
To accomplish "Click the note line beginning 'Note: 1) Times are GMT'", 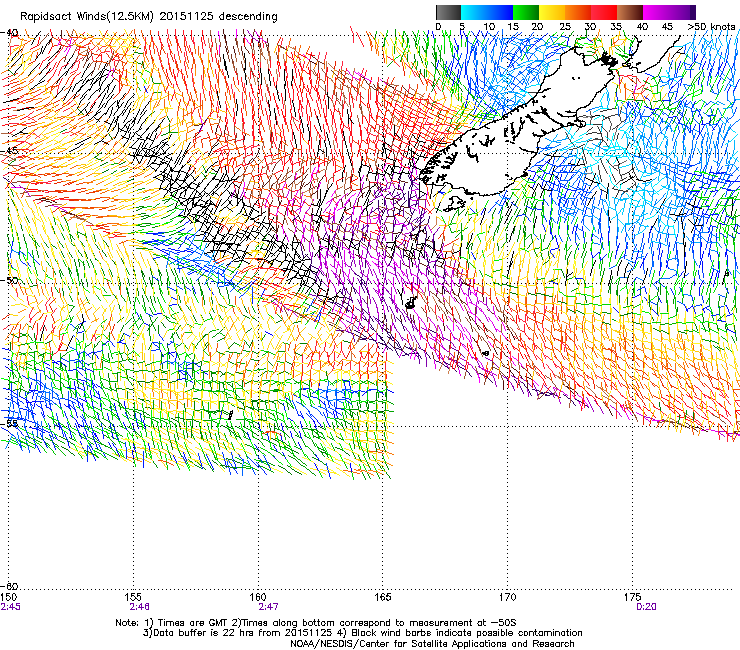I will point(316,623).
